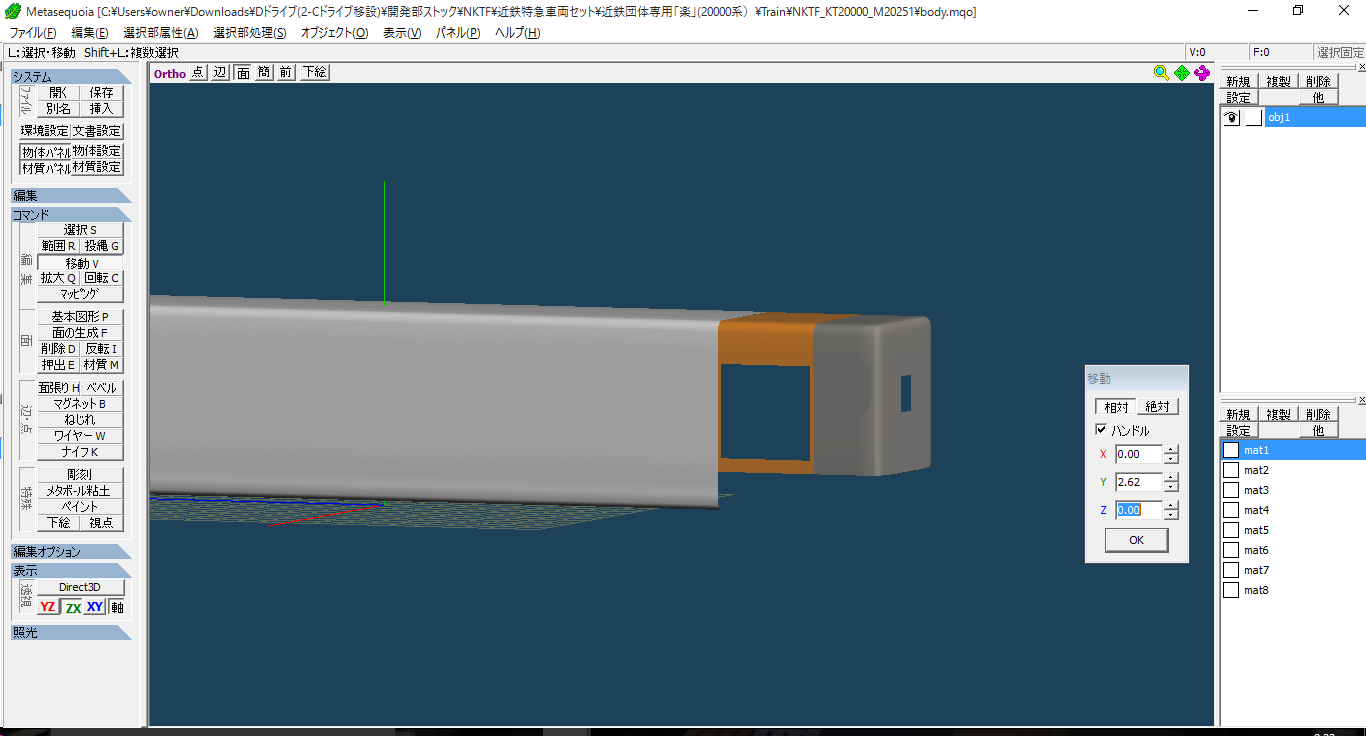
Task: Toggle 簡 simple display in viewport bar
Action: (x=264, y=72)
